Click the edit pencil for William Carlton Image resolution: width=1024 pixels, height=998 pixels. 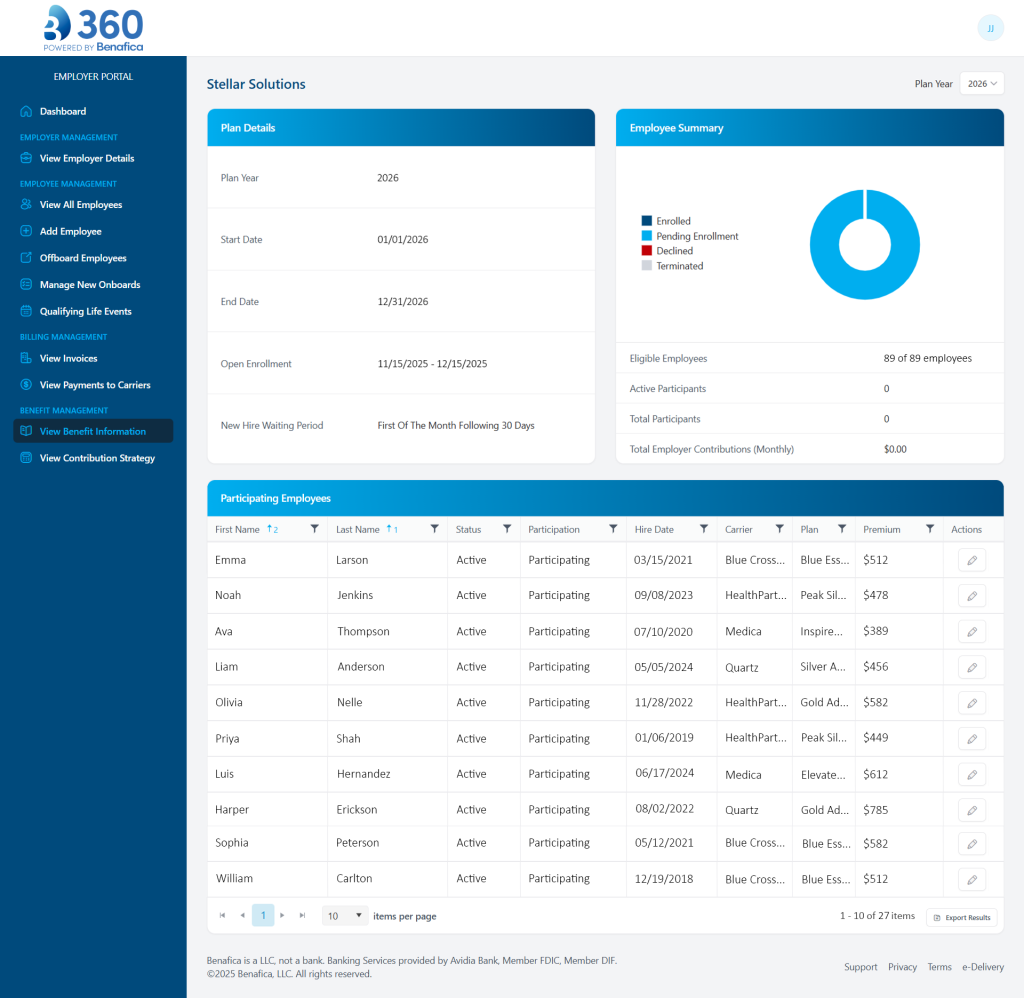[971, 879]
